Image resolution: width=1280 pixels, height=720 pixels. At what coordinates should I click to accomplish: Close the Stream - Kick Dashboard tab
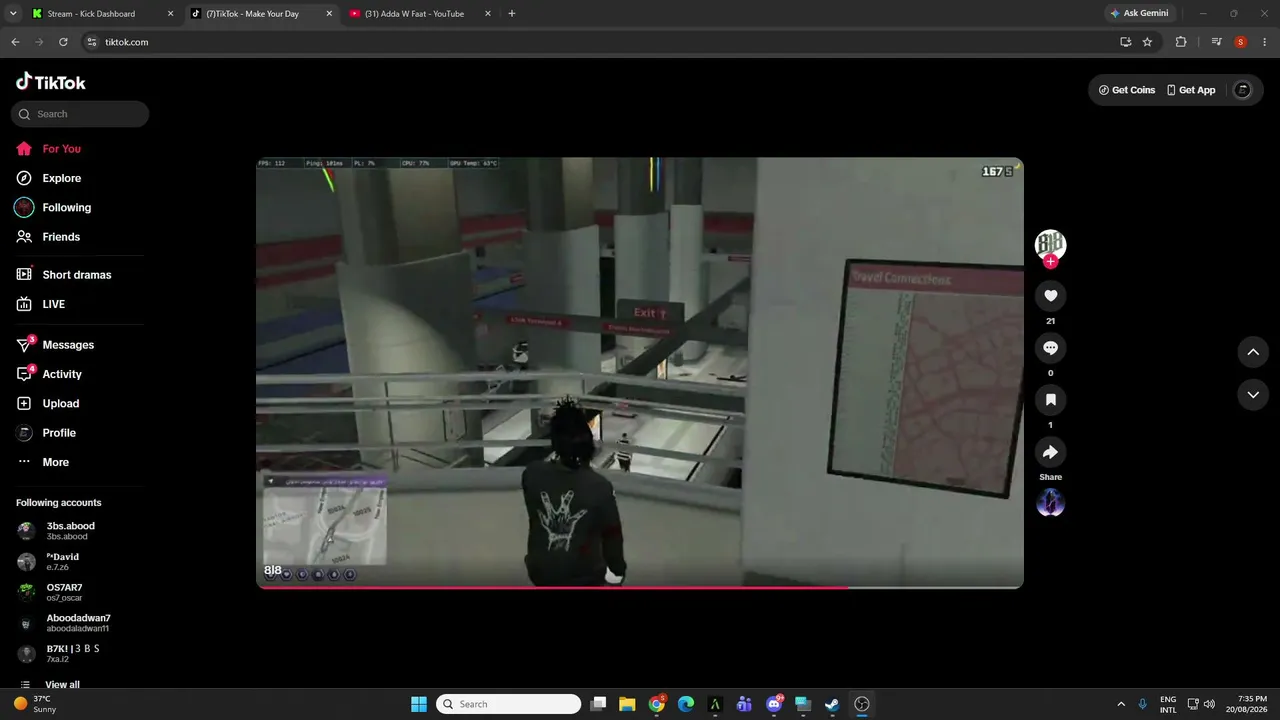[x=170, y=14]
